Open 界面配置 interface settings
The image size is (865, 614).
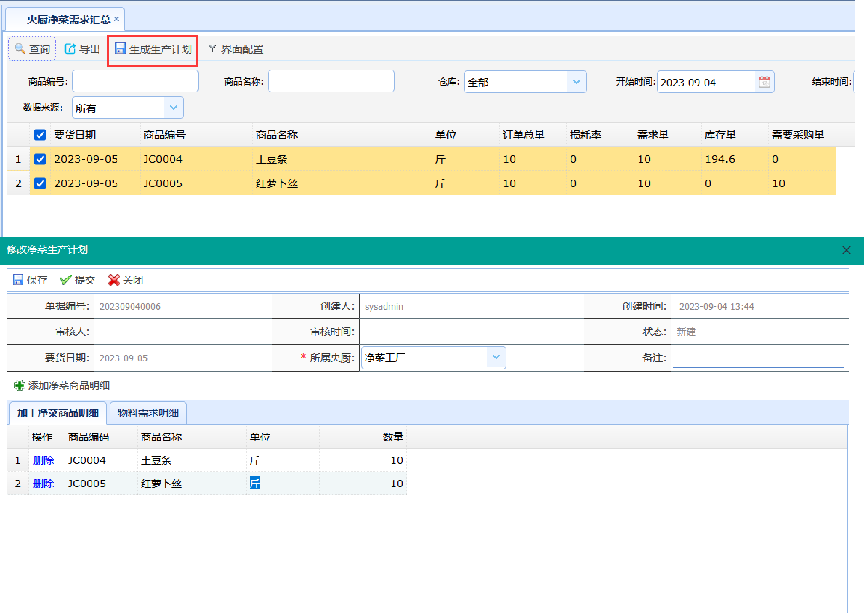(236, 49)
